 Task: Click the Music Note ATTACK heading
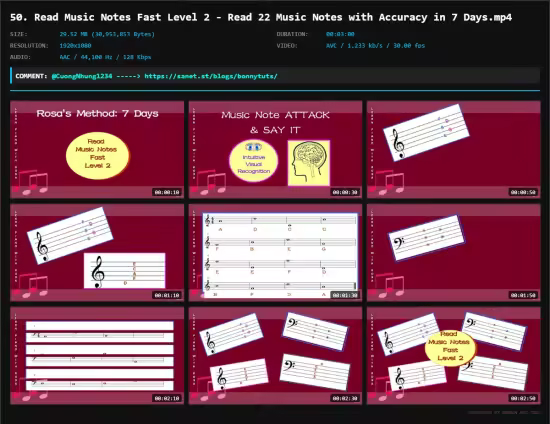click(x=275, y=115)
